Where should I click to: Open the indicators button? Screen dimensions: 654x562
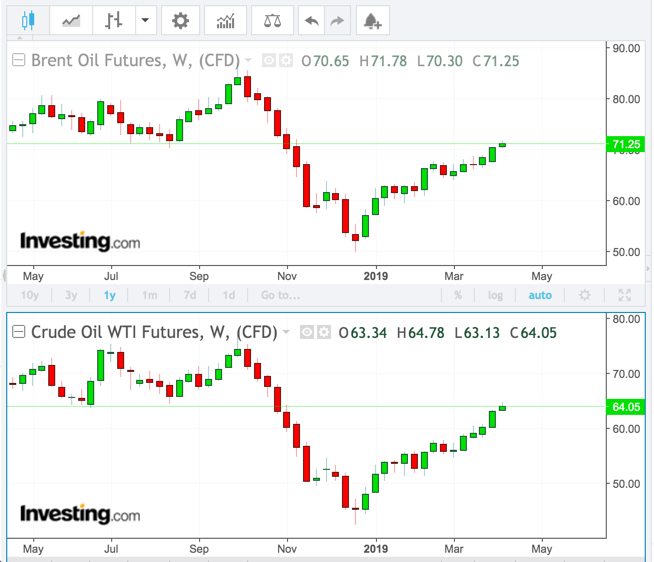tap(226, 20)
